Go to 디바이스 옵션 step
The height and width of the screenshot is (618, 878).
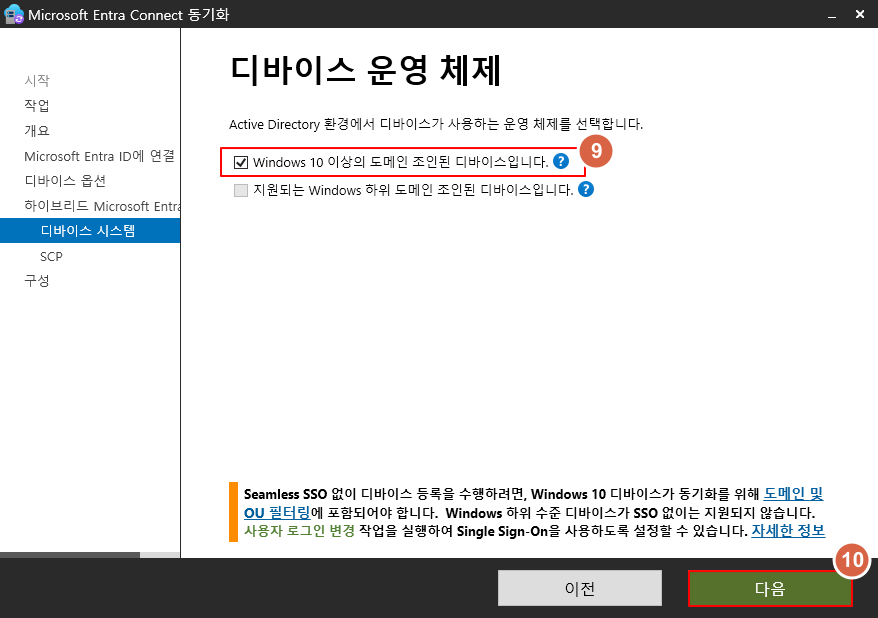(65, 181)
